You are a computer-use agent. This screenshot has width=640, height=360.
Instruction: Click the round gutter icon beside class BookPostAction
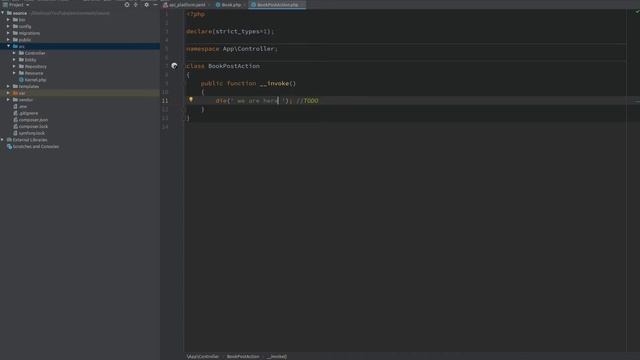tap(174, 66)
